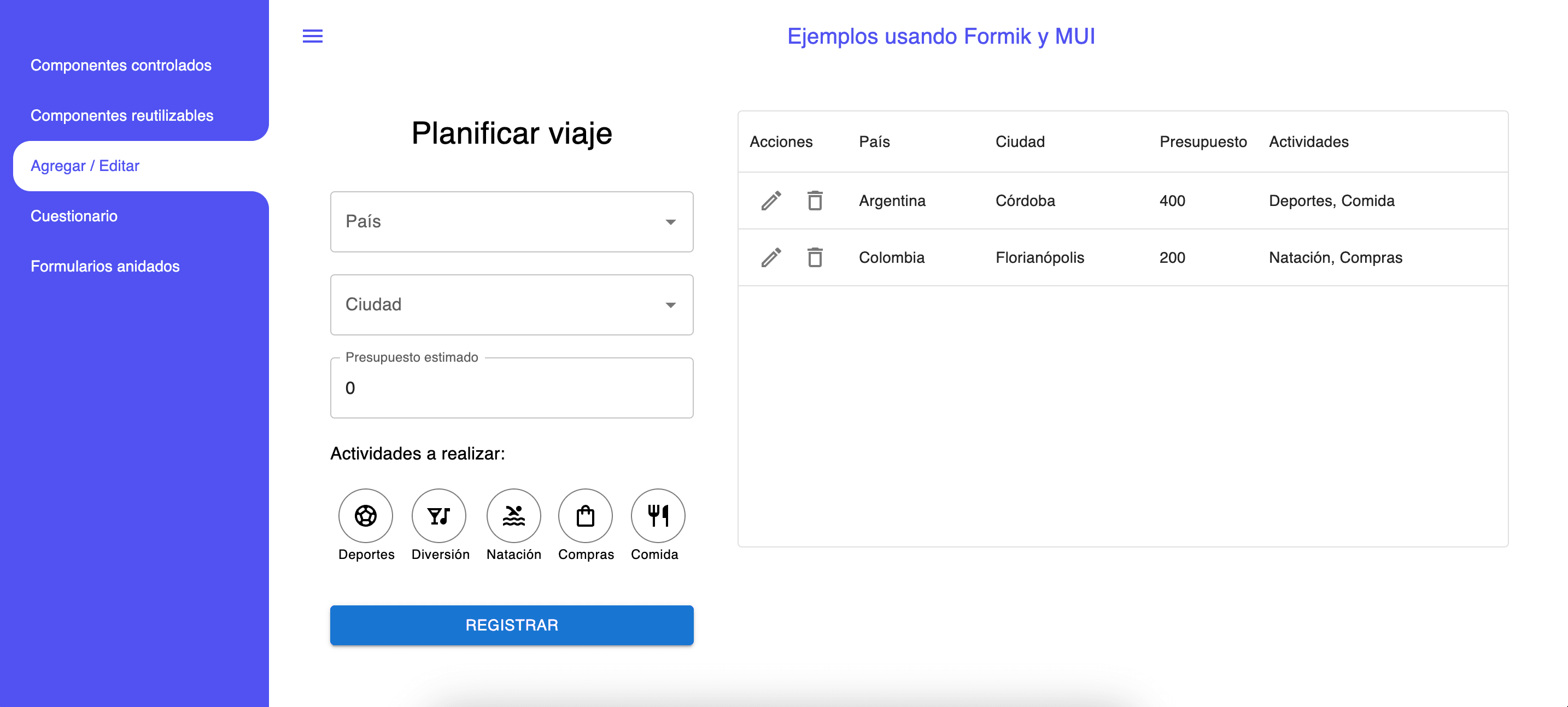Select Agregar / Editar menu item
Viewport: 1568px width, 707px height.
coord(141,166)
